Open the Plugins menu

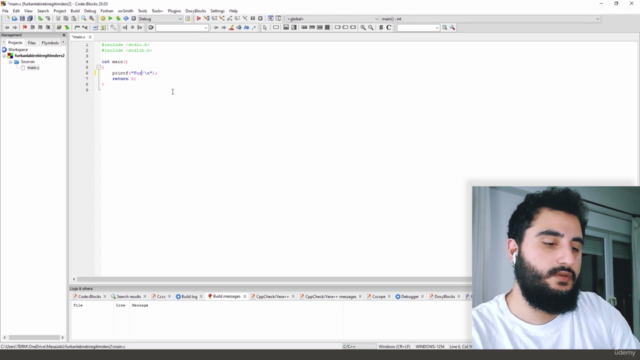[x=174, y=11]
